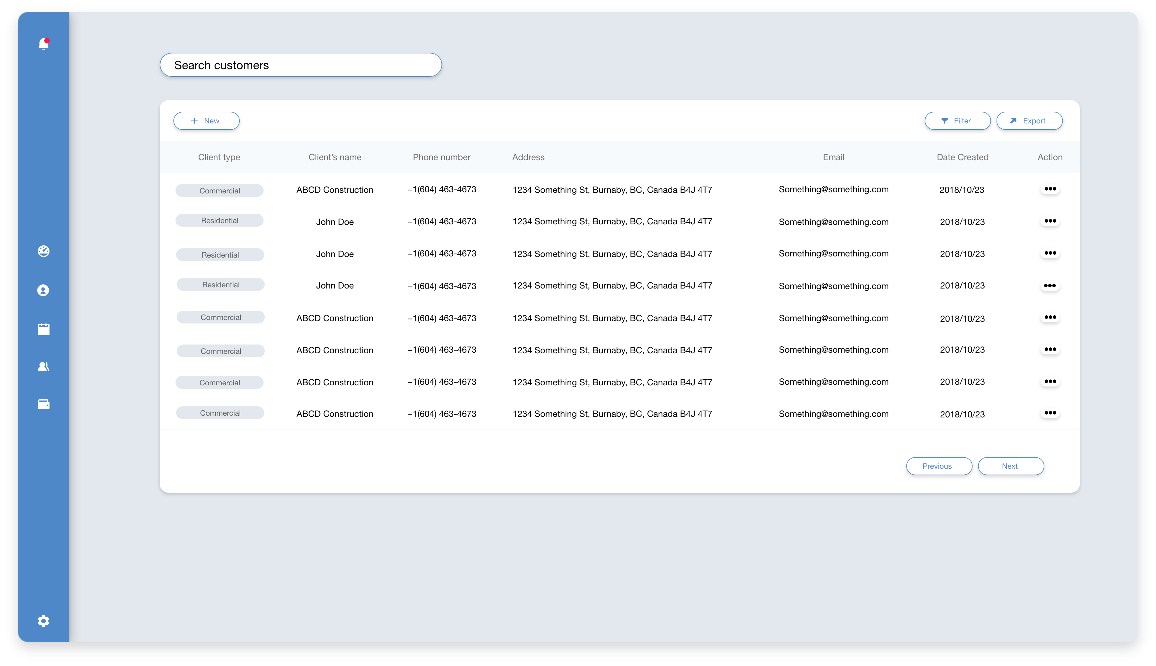The image size is (1156, 666).
Task: Open the wallet card icon in sidebar
Action: pyautogui.click(x=43, y=404)
